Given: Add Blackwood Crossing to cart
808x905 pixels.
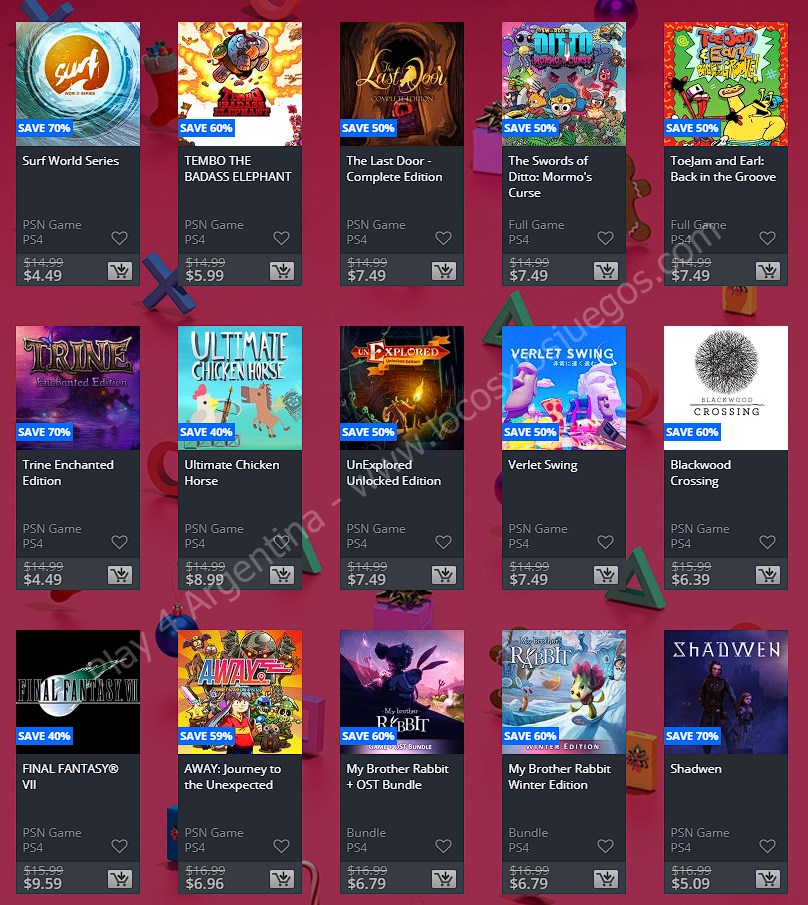Looking at the screenshot, I should pos(768,575).
